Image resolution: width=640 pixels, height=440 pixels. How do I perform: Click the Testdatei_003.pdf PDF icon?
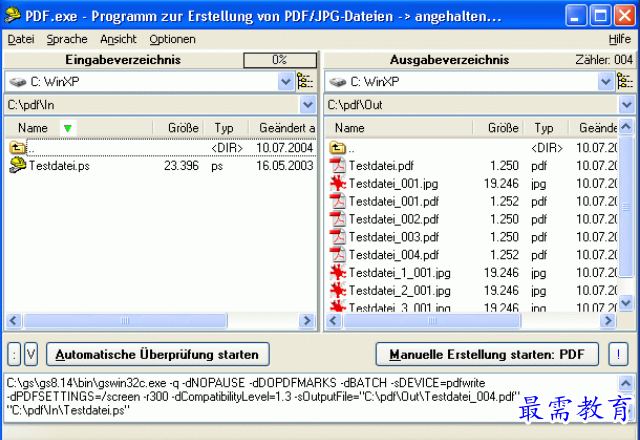[x=338, y=237]
